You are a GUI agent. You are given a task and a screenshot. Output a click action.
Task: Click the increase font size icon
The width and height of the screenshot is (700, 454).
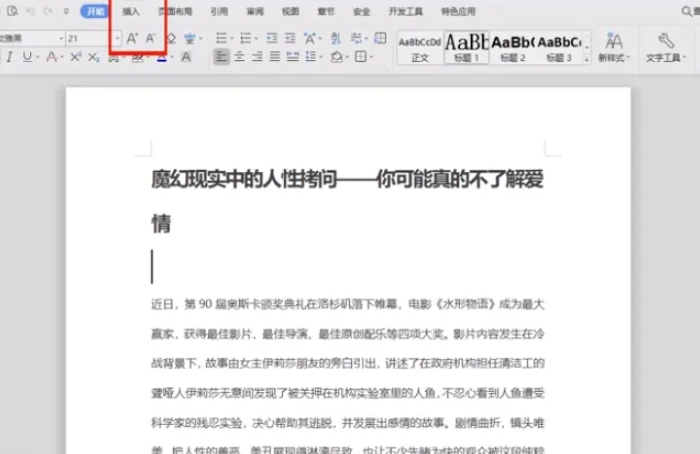point(132,38)
